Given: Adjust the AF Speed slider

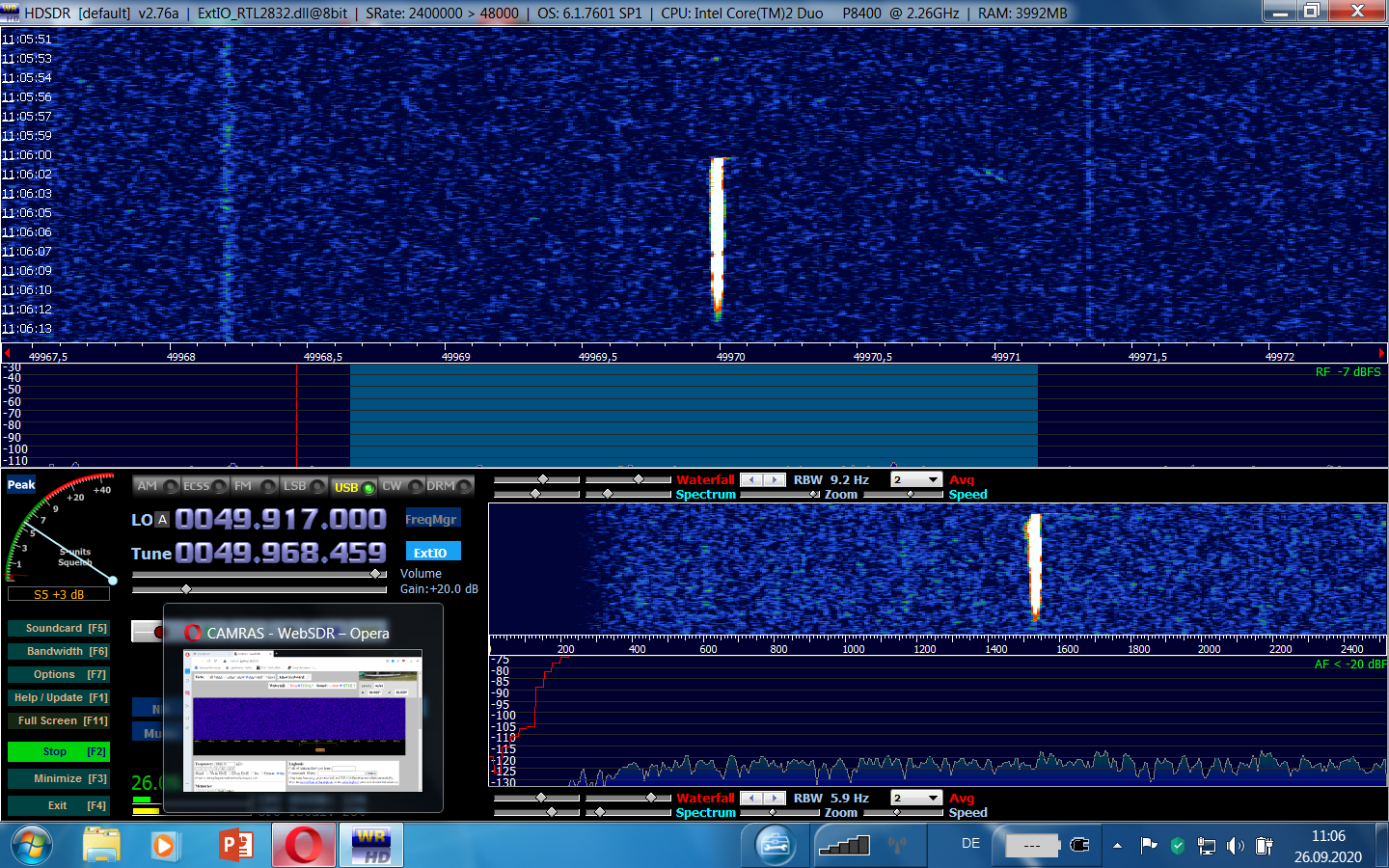Looking at the screenshot, I should tap(903, 813).
